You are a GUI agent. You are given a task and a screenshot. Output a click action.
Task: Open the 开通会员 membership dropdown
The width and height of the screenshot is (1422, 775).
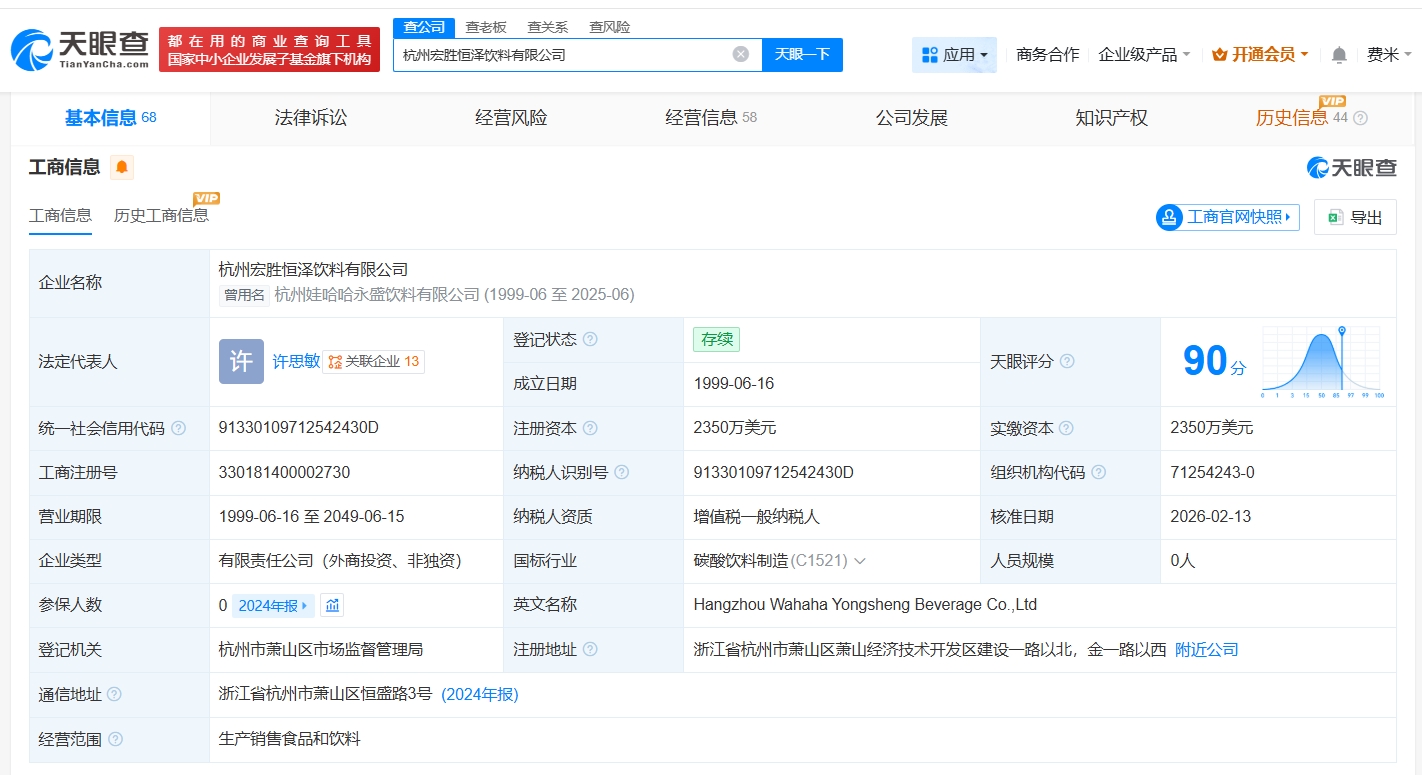click(1260, 55)
